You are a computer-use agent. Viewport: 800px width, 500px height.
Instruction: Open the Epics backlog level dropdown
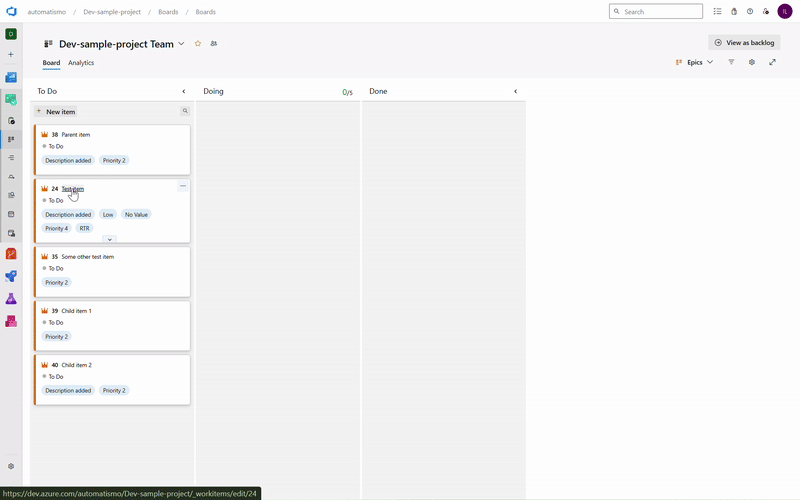pyautogui.click(x=696, y=62)
